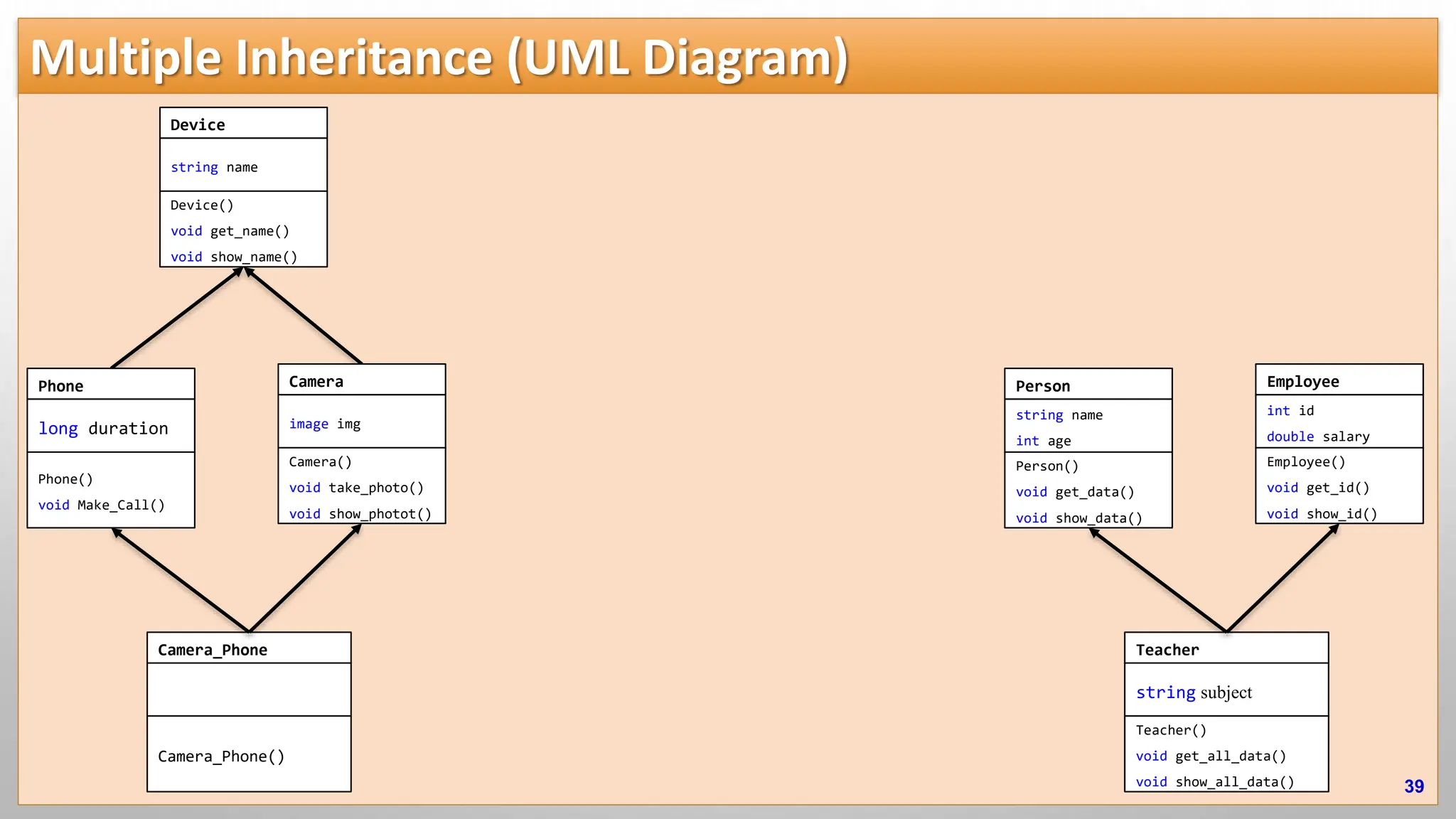Select 'void show_all_data()' in Teacher box
1456x819 pixels.
pos(1214,782)
